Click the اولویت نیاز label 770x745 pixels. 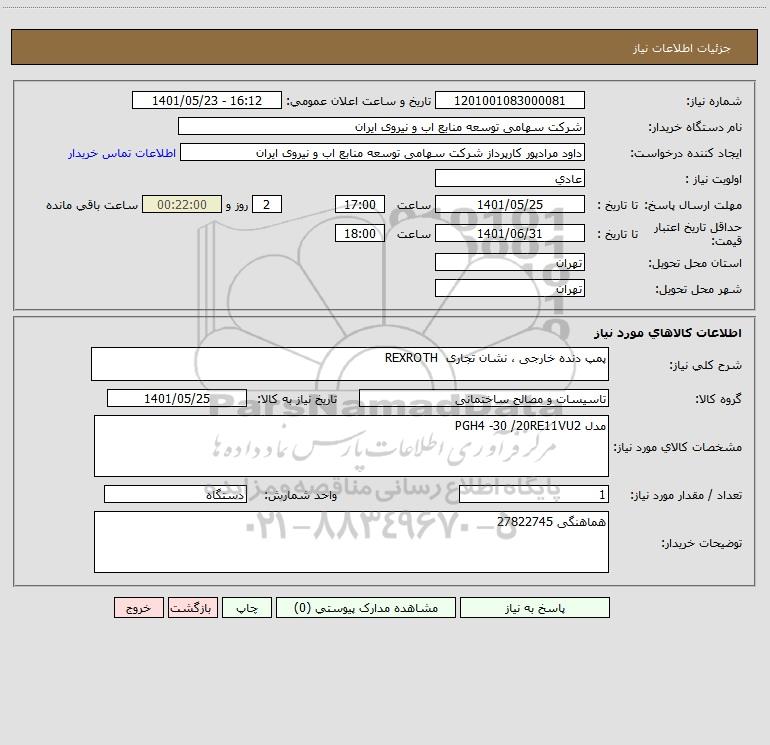[714, 180]
